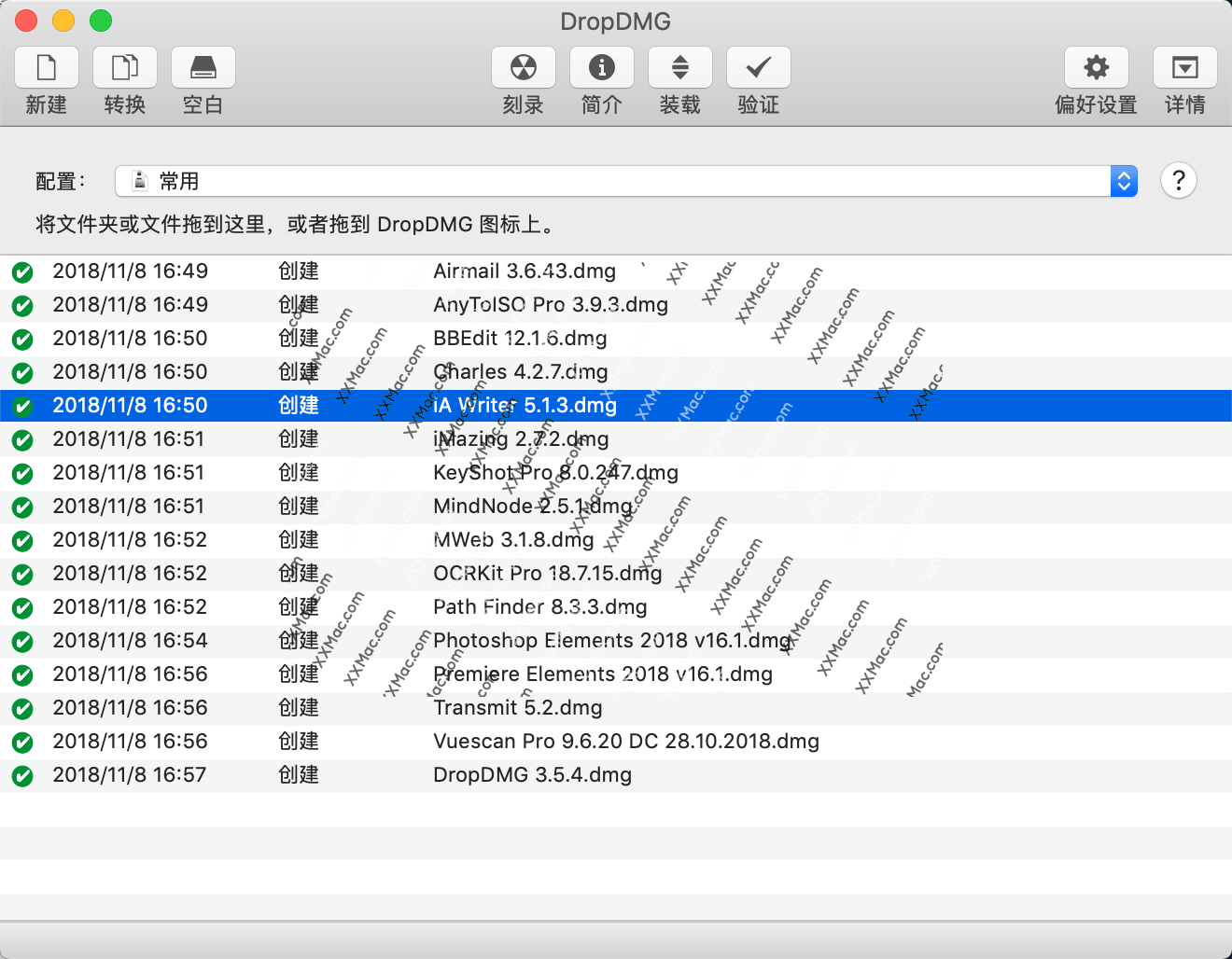1232x959 pixels.
Task: Click the green checkmark beside DropDMG 3.5.4.dmg
Action: click(x=21, y=775)
